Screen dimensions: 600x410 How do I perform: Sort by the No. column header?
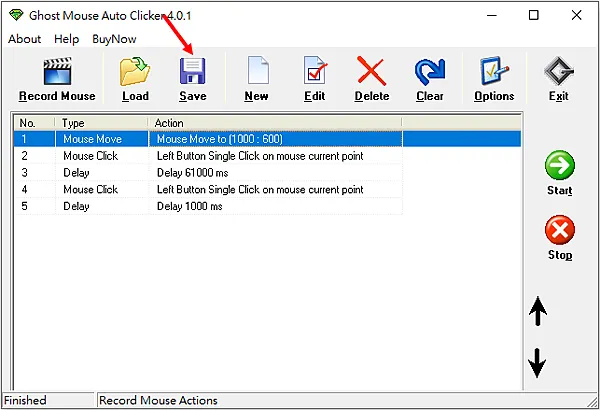pos(34,123)
